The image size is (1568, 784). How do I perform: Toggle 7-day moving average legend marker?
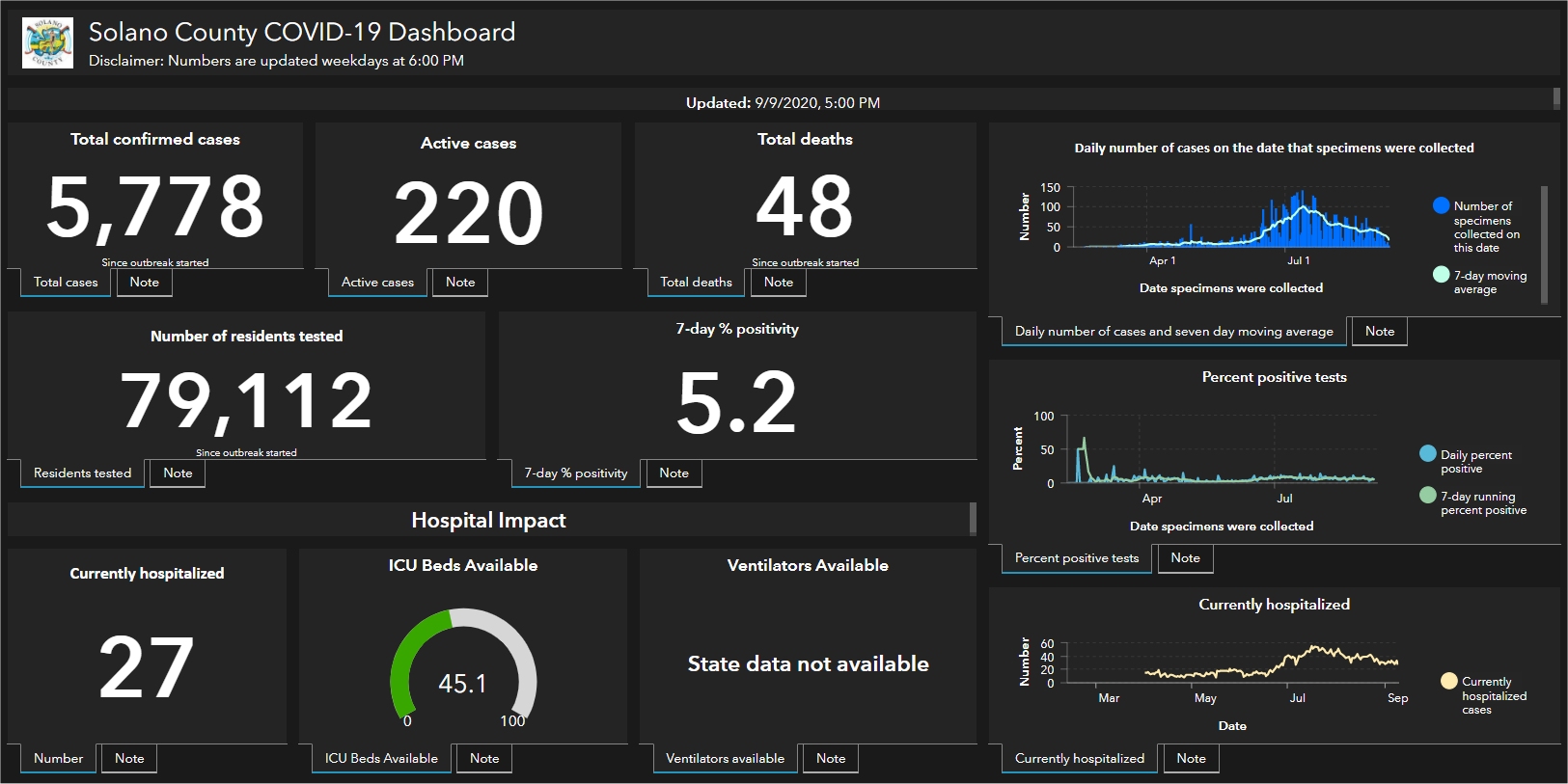click(1441, 275)
